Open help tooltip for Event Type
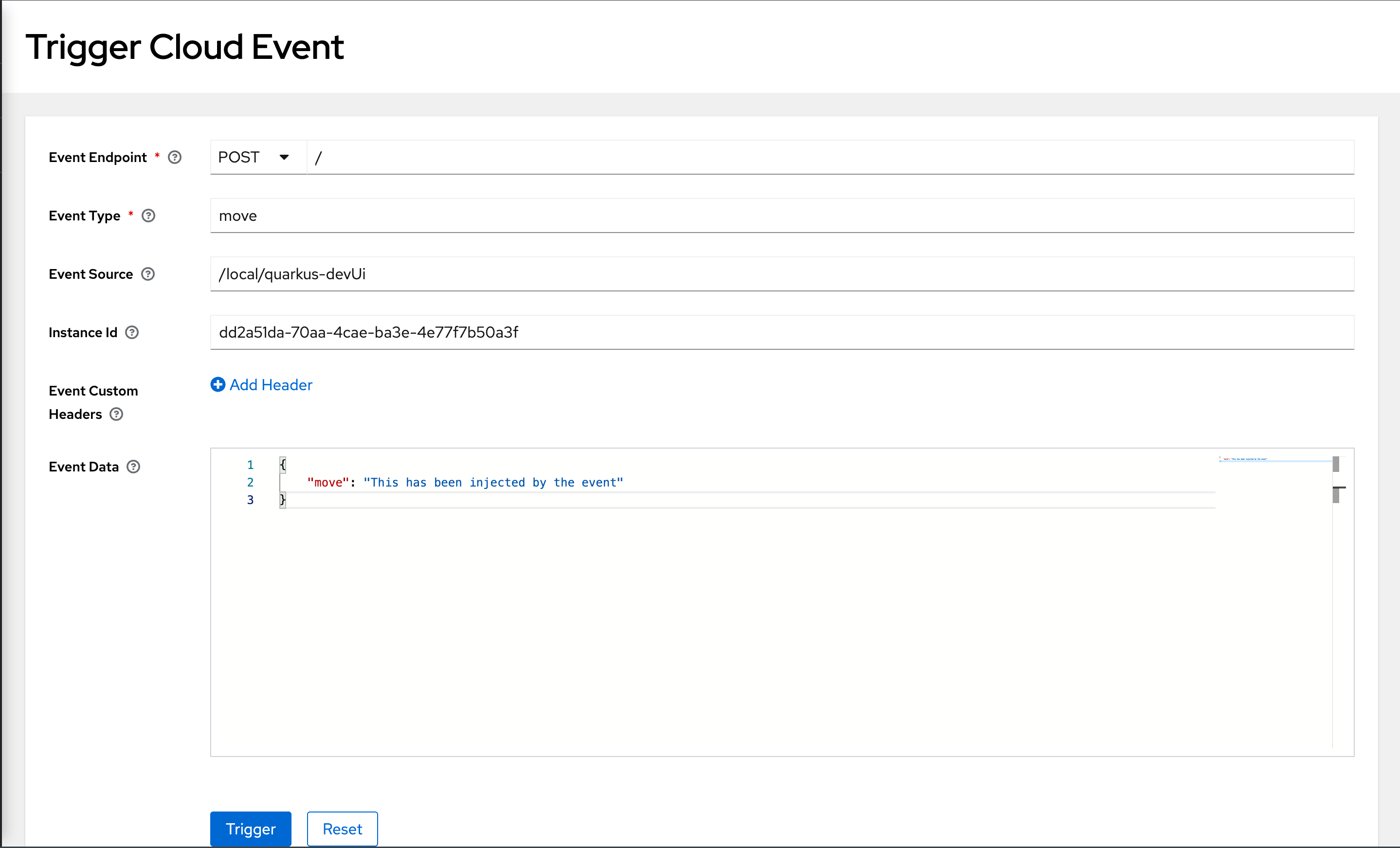Image resolution: width=1400 pixels, height=848 pixels. [x=148, y=216]
